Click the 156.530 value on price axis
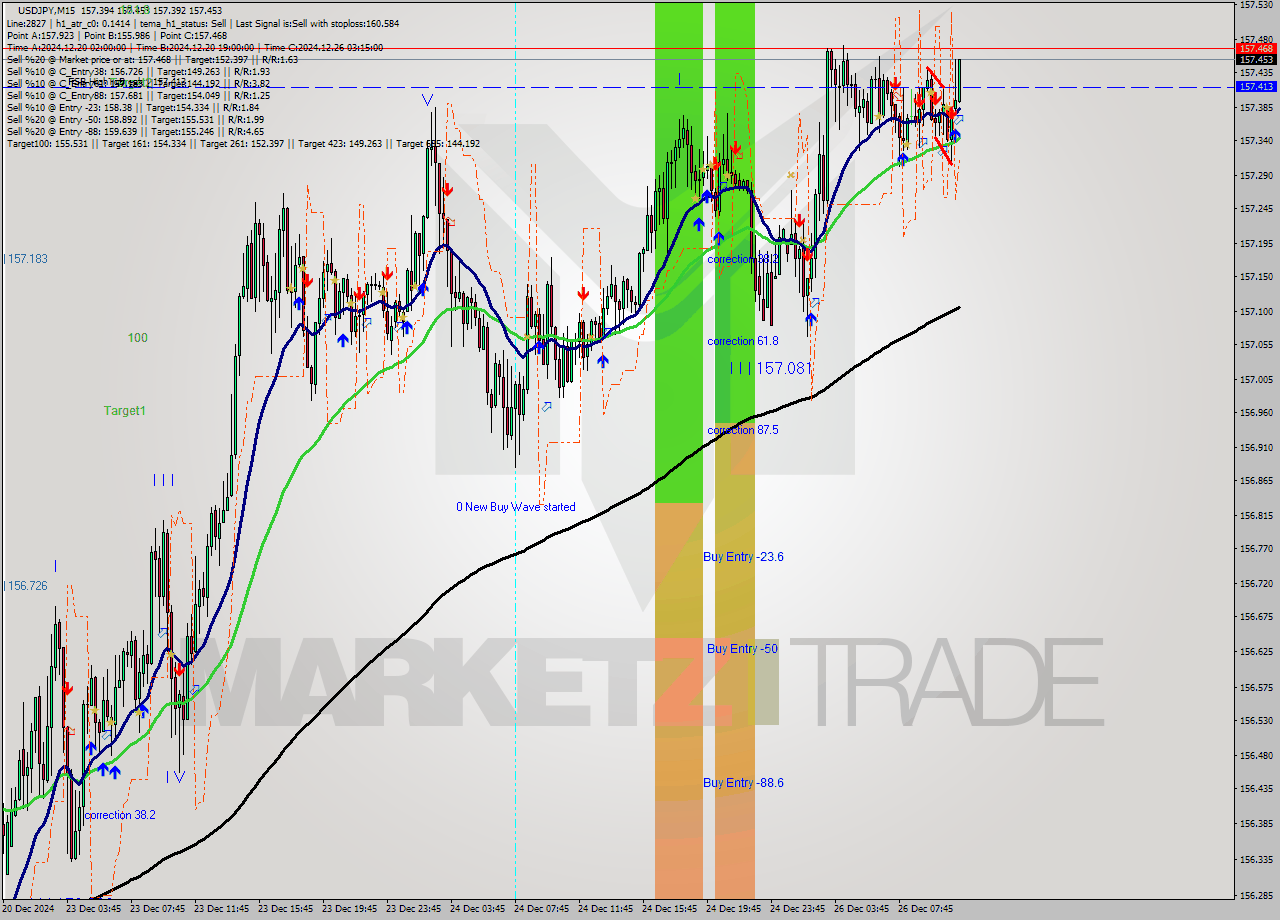1280x920 pixels. [1255, 721]
